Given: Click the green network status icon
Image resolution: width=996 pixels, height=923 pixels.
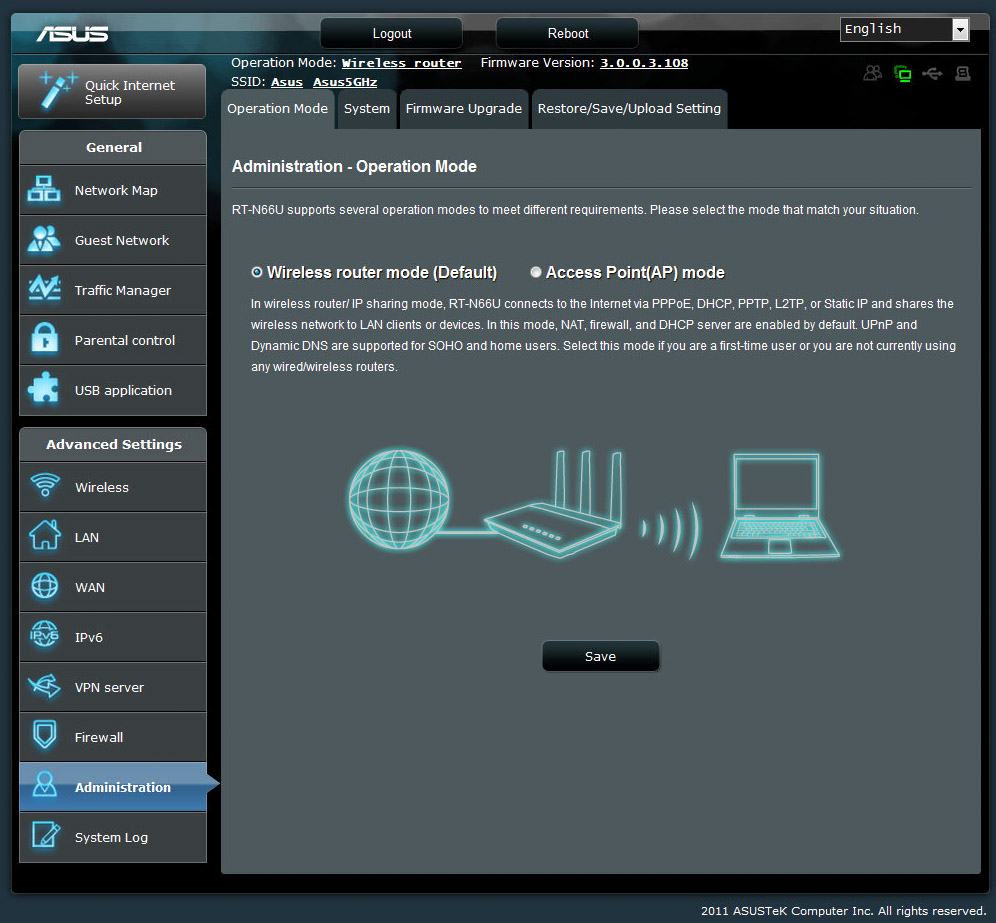Looking at the screenshot, I should (903, 74).
